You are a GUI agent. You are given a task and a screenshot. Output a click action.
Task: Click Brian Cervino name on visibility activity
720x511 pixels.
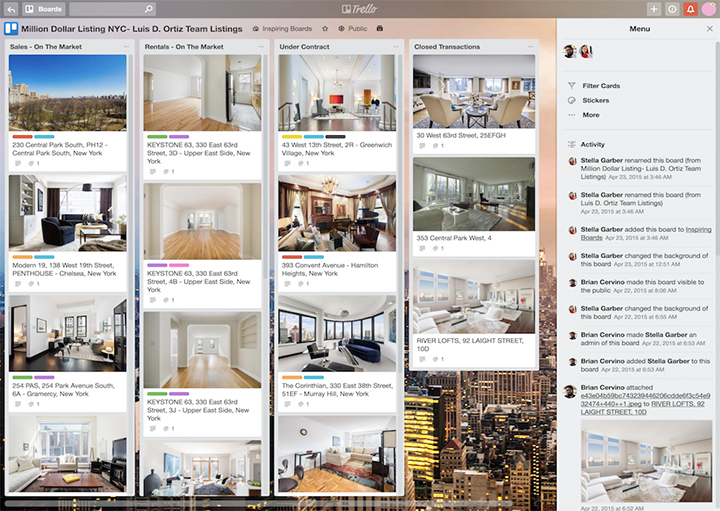[602, 282]
